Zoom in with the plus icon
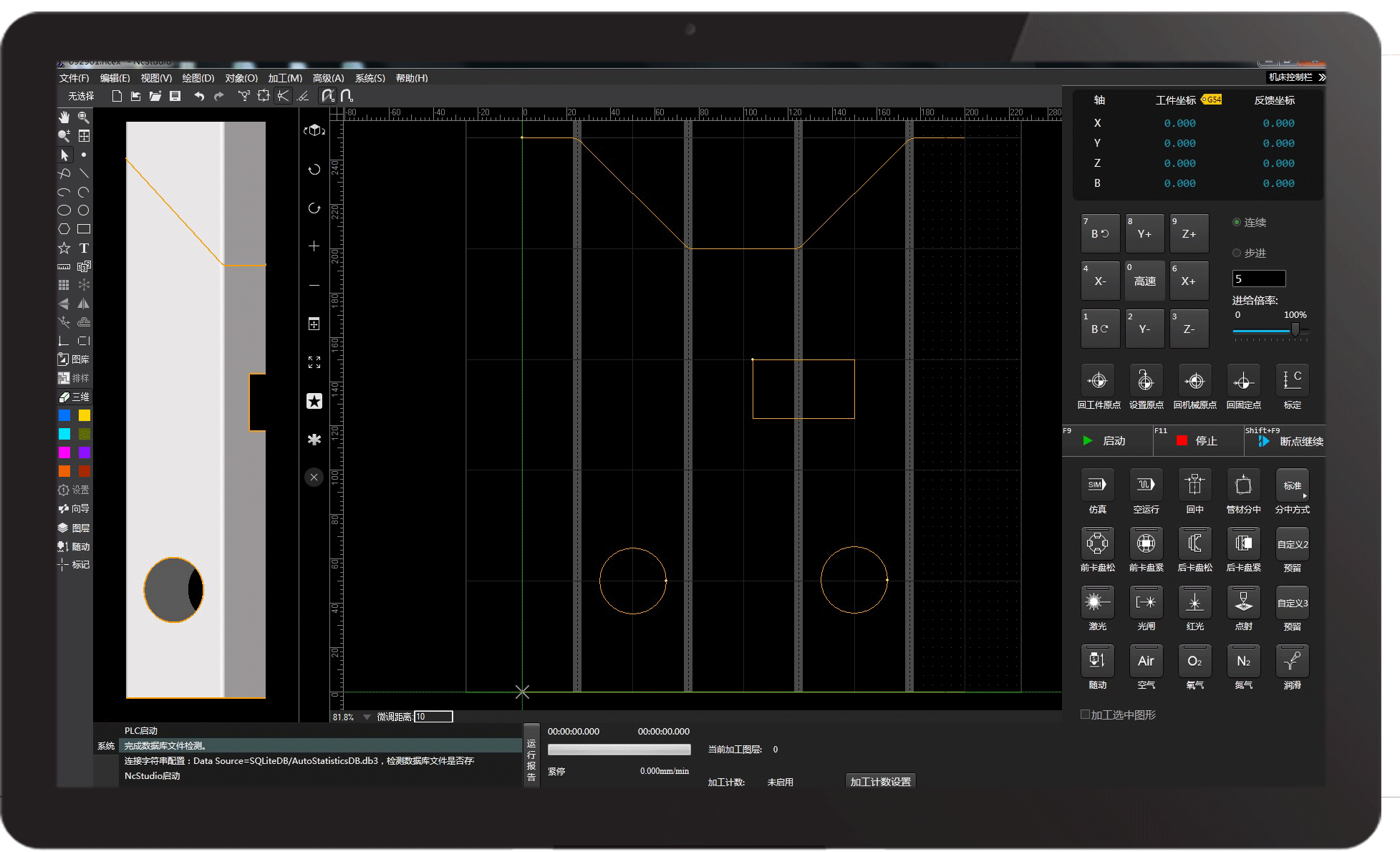Viewport: 1400px width, 852px height. (314, 246)
